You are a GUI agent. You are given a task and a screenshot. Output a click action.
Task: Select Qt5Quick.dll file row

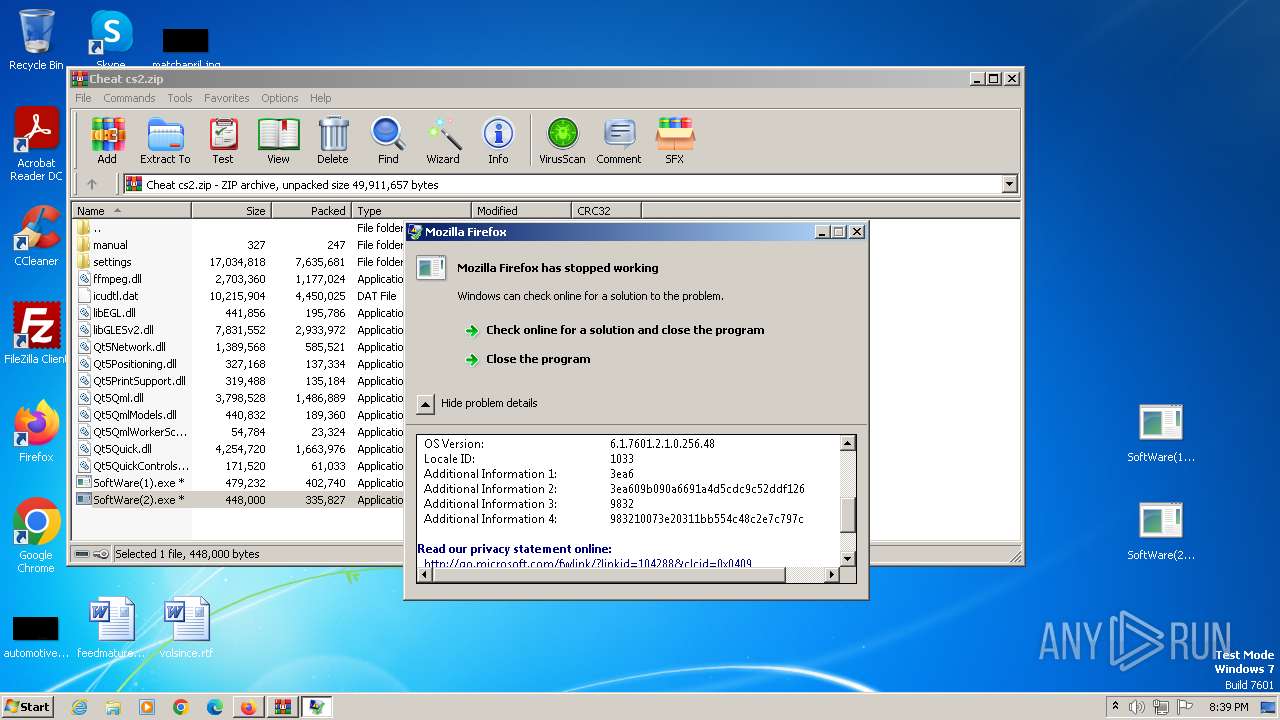pyautogui.click(x=238, y=449)
